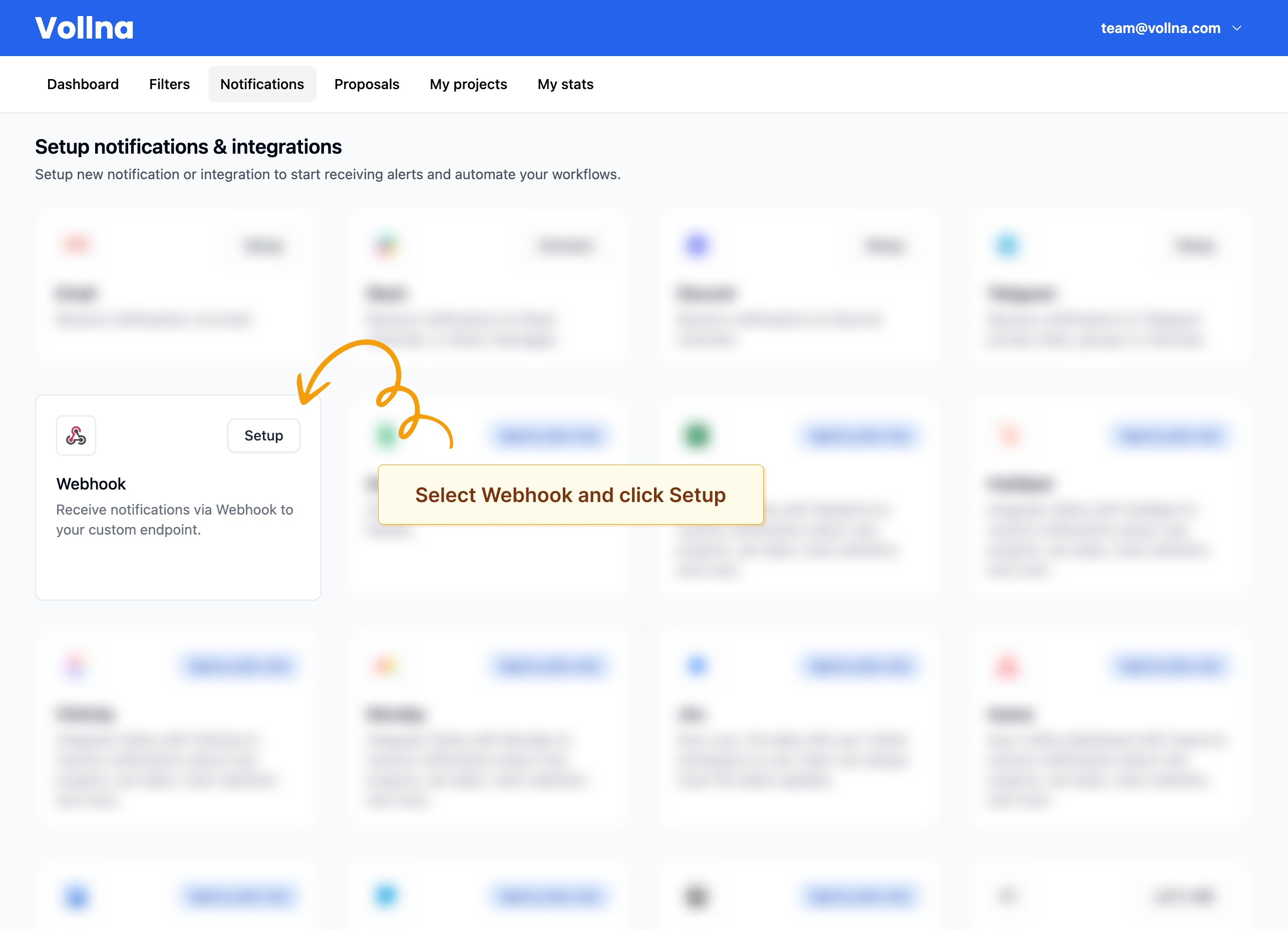
Task: View the My stats tab
Action: click(565, 84)
